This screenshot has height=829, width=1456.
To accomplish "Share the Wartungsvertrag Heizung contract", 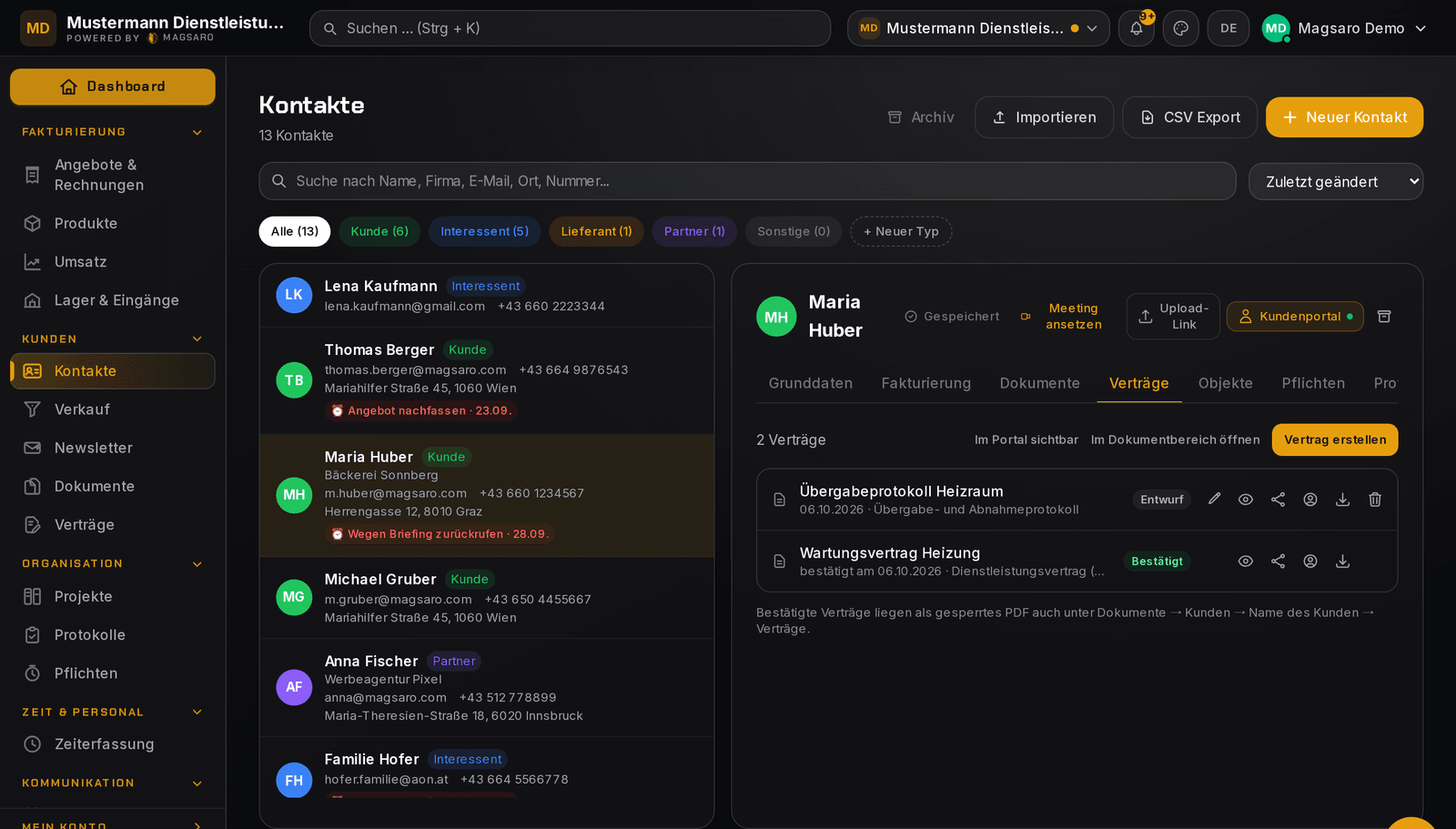I will click(1279, 561).
